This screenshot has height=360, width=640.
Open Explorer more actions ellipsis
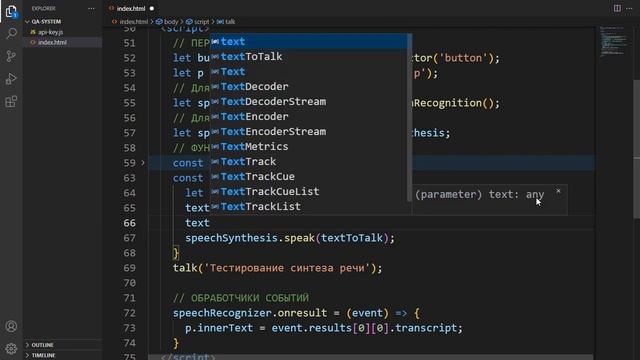[91, 9]
